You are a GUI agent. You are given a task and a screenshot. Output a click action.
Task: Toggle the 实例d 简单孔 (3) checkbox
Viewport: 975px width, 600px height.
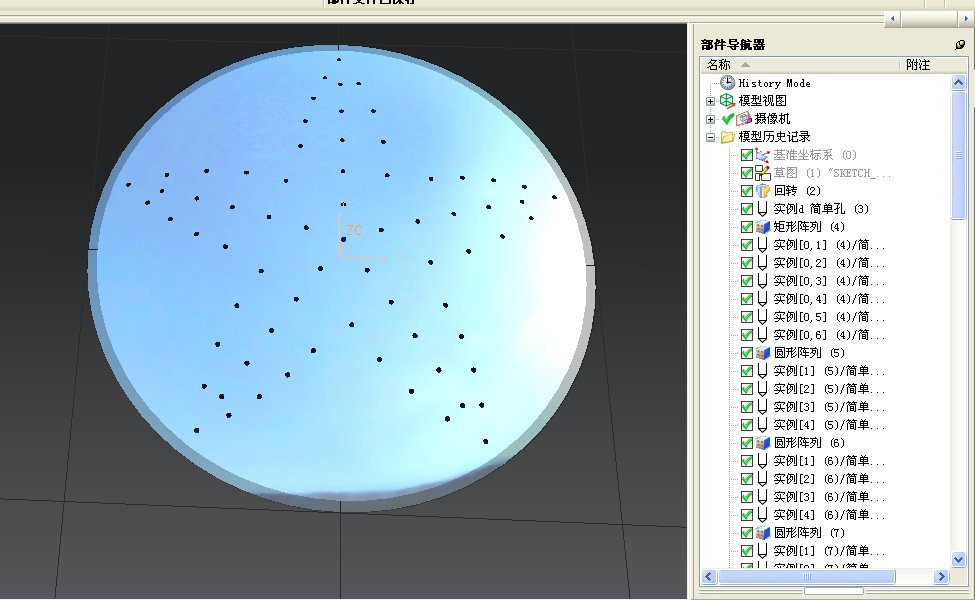(x=747, y=209)
